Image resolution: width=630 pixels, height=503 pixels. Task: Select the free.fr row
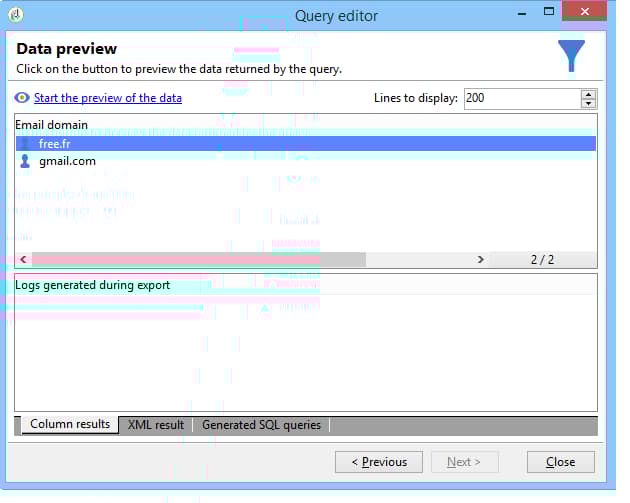tap(306, 143)
